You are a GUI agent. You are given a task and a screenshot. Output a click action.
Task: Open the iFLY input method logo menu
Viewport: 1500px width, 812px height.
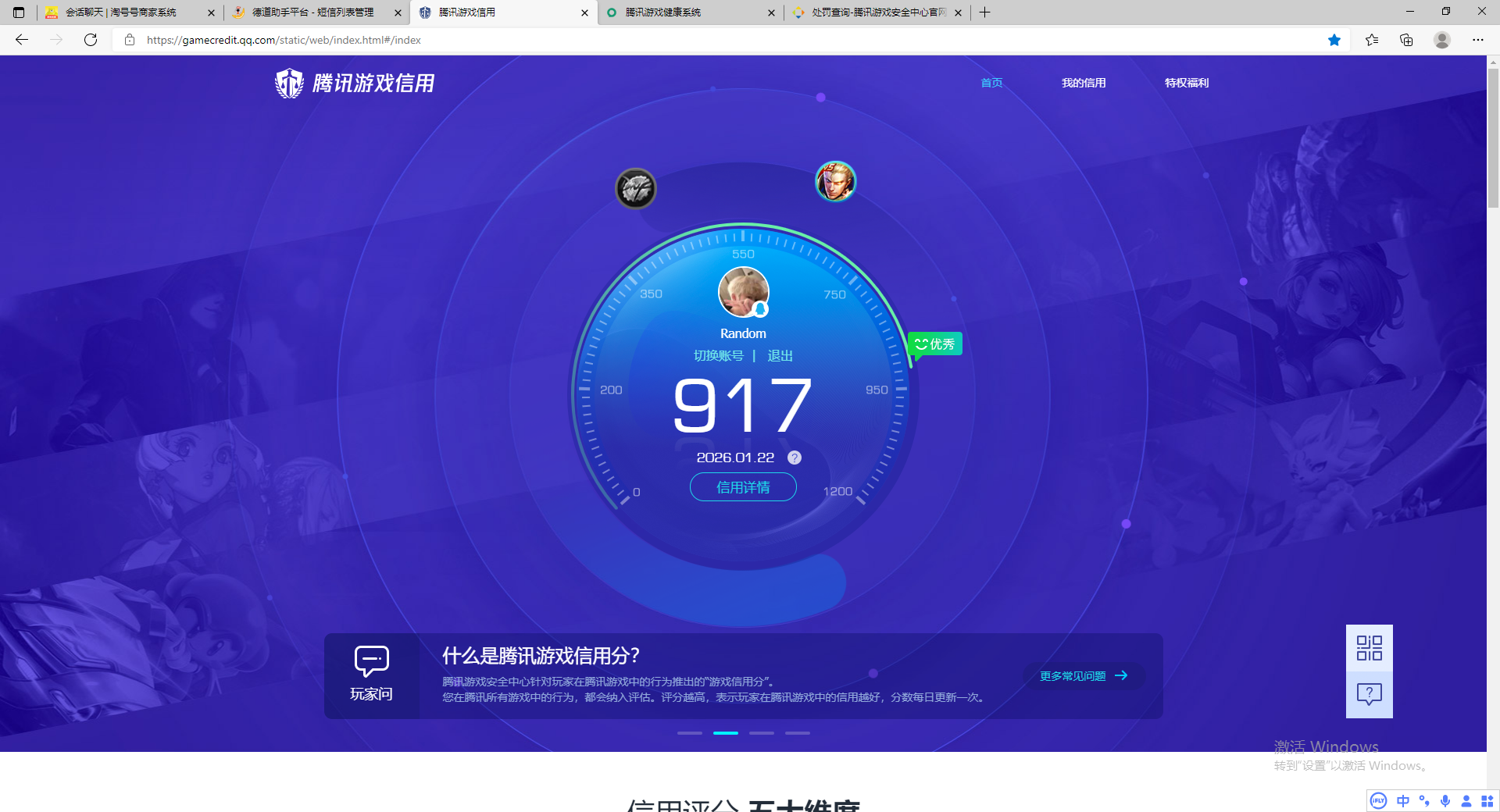1378,801
